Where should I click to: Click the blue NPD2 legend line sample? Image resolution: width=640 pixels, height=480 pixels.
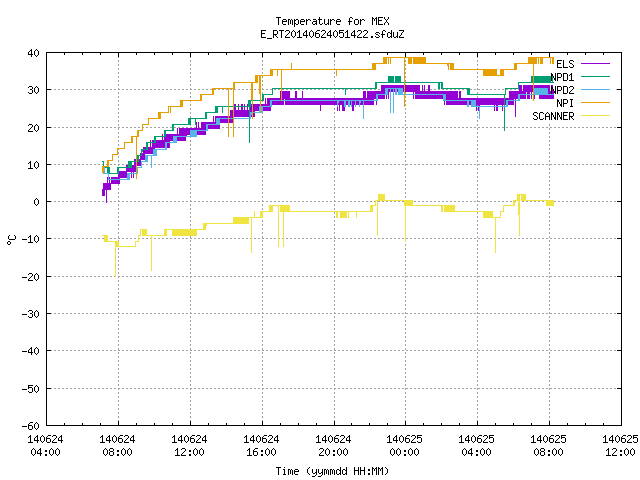[596, 89]
